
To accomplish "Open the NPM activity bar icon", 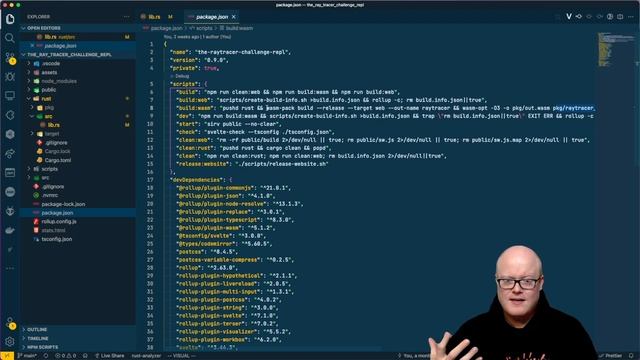I will (x=10, y=173).
